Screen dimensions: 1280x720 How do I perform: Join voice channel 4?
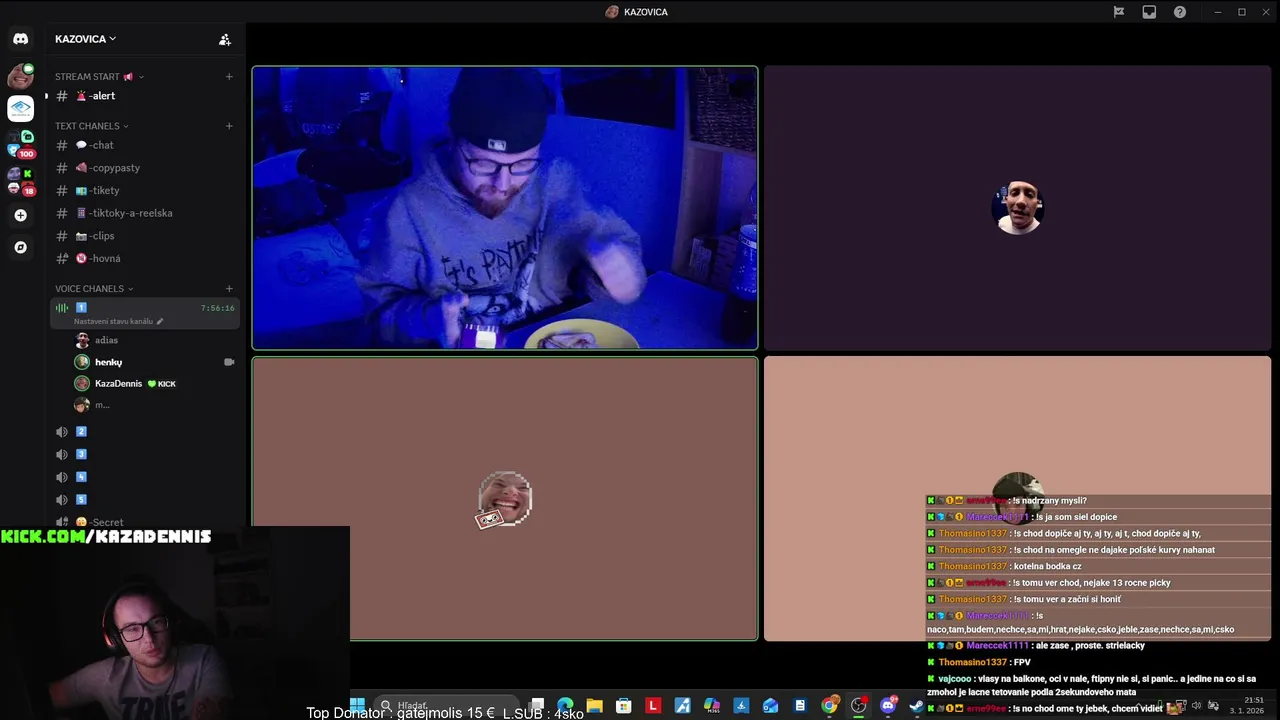[x=145, y=477]
